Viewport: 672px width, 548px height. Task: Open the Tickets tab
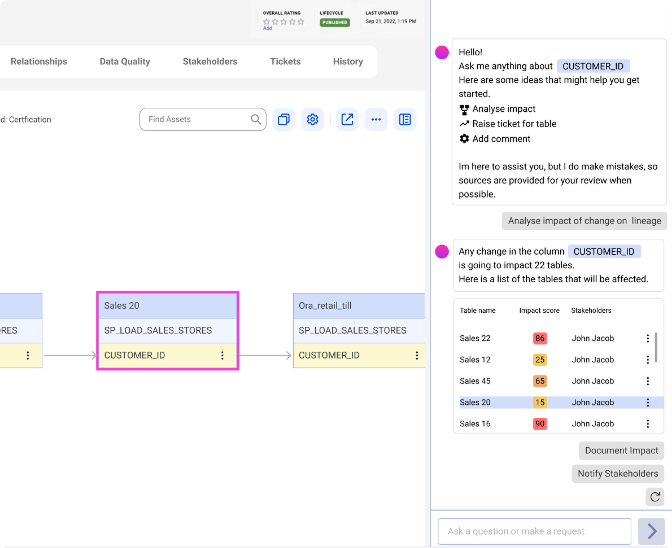coord(285,61)
